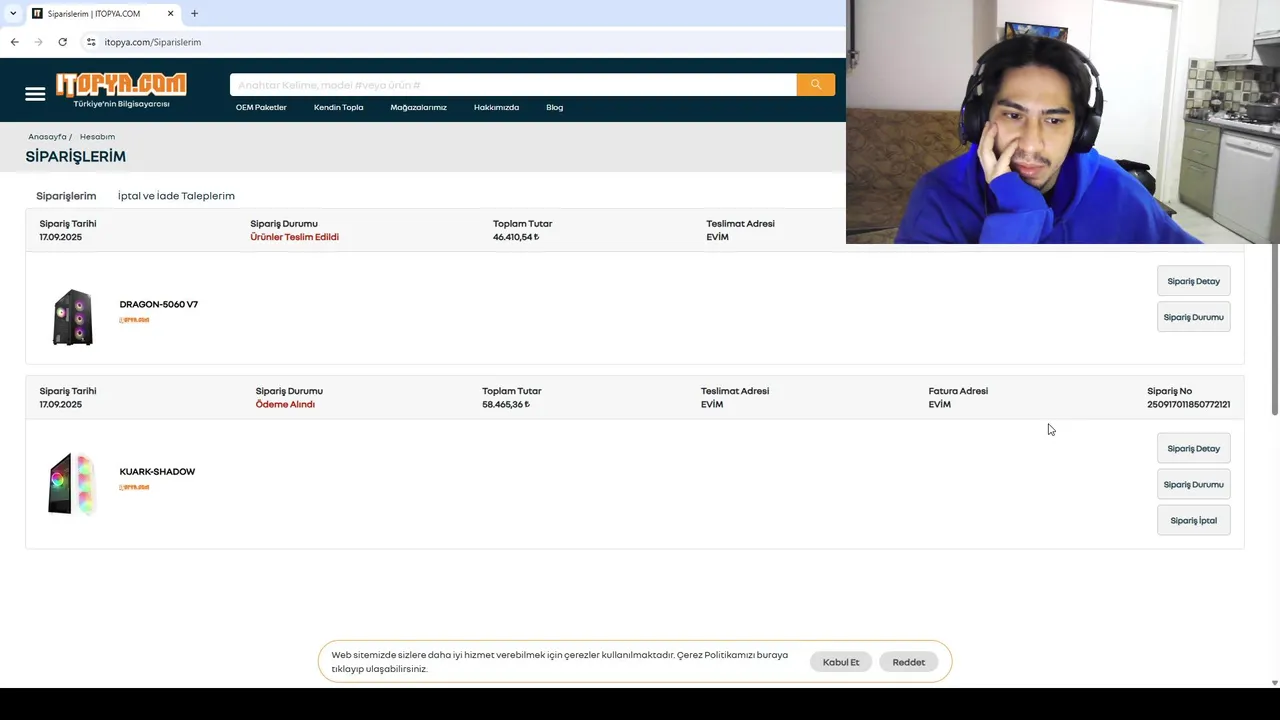Open Sipariş Detay for DRAGON-5060 V7
1280x720 pixels.
click(1193, 281)
